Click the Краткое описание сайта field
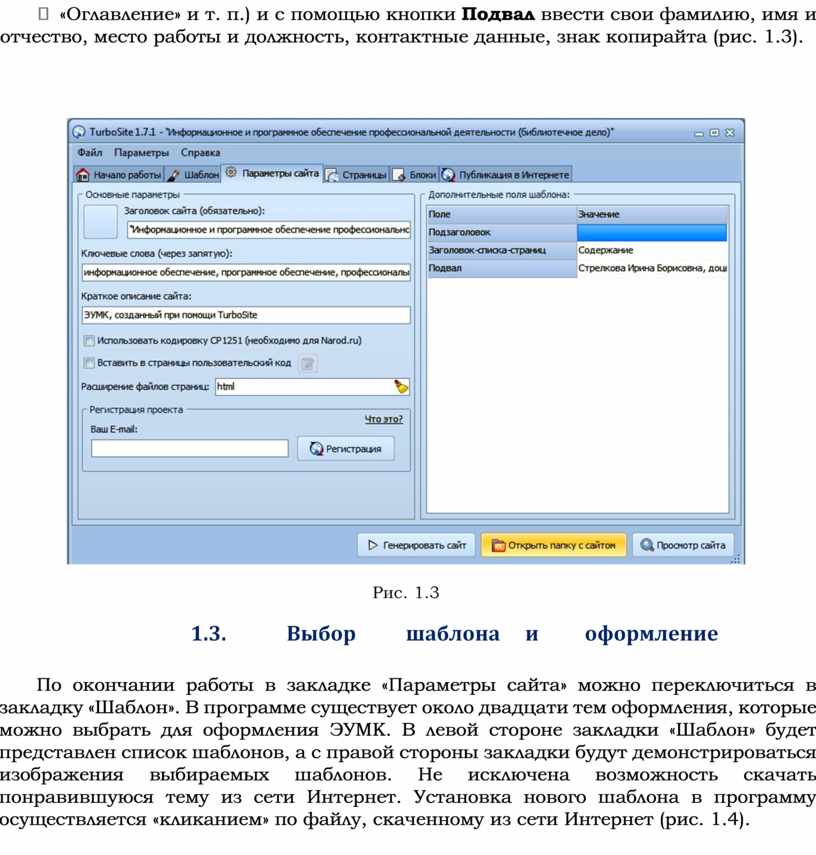Screen dimensions: 816x855 coord(246,315)
